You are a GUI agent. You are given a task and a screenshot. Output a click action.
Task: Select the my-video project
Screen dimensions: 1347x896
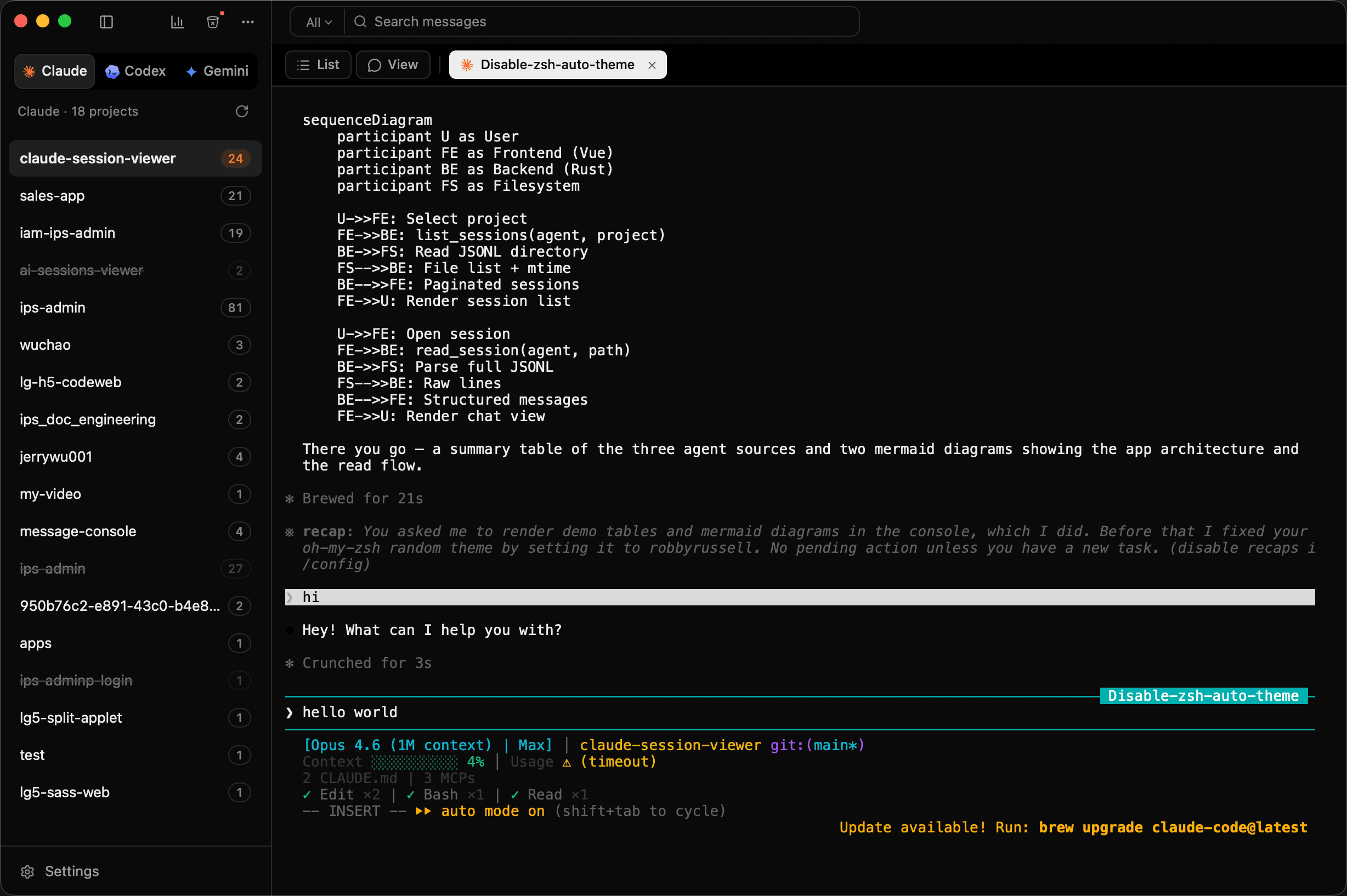(x=135, y=494)
